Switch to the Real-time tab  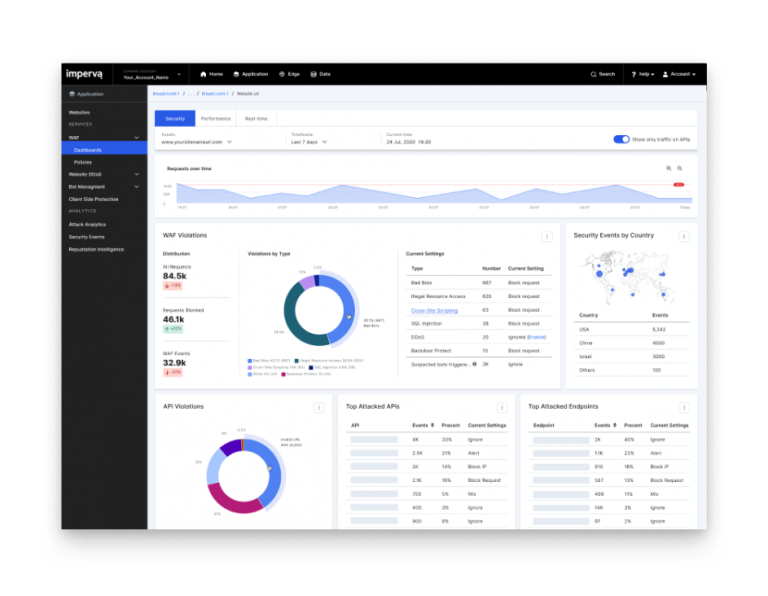(x=256, y=118)
